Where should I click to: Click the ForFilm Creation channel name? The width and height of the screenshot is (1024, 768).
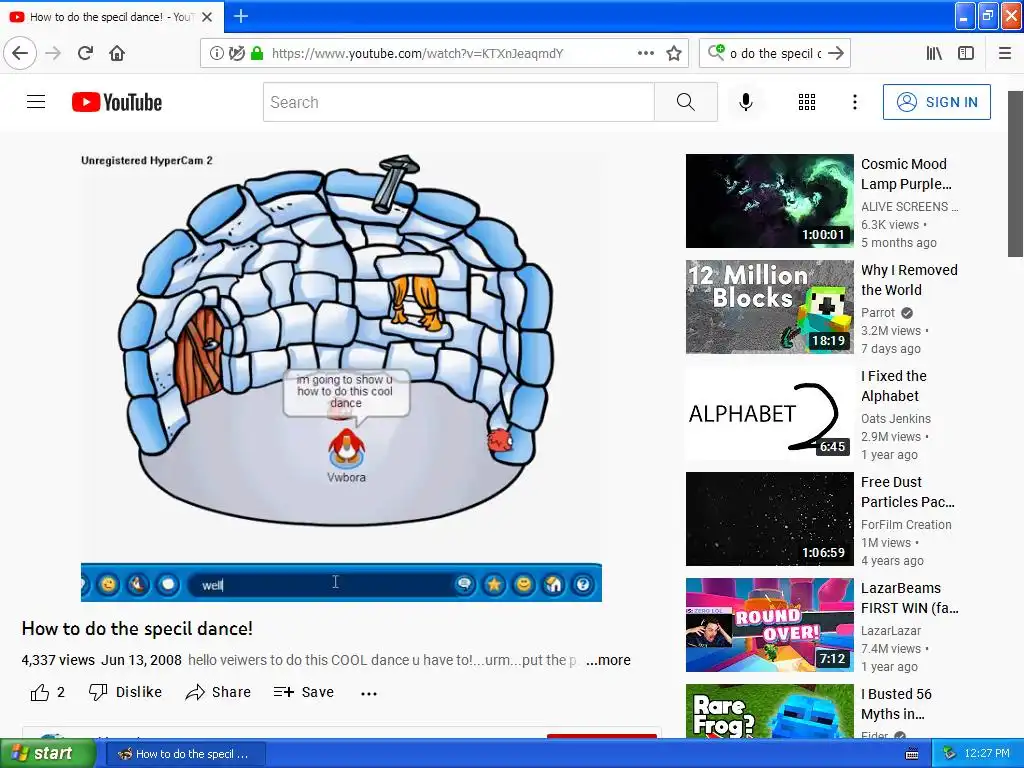point(906,524)
